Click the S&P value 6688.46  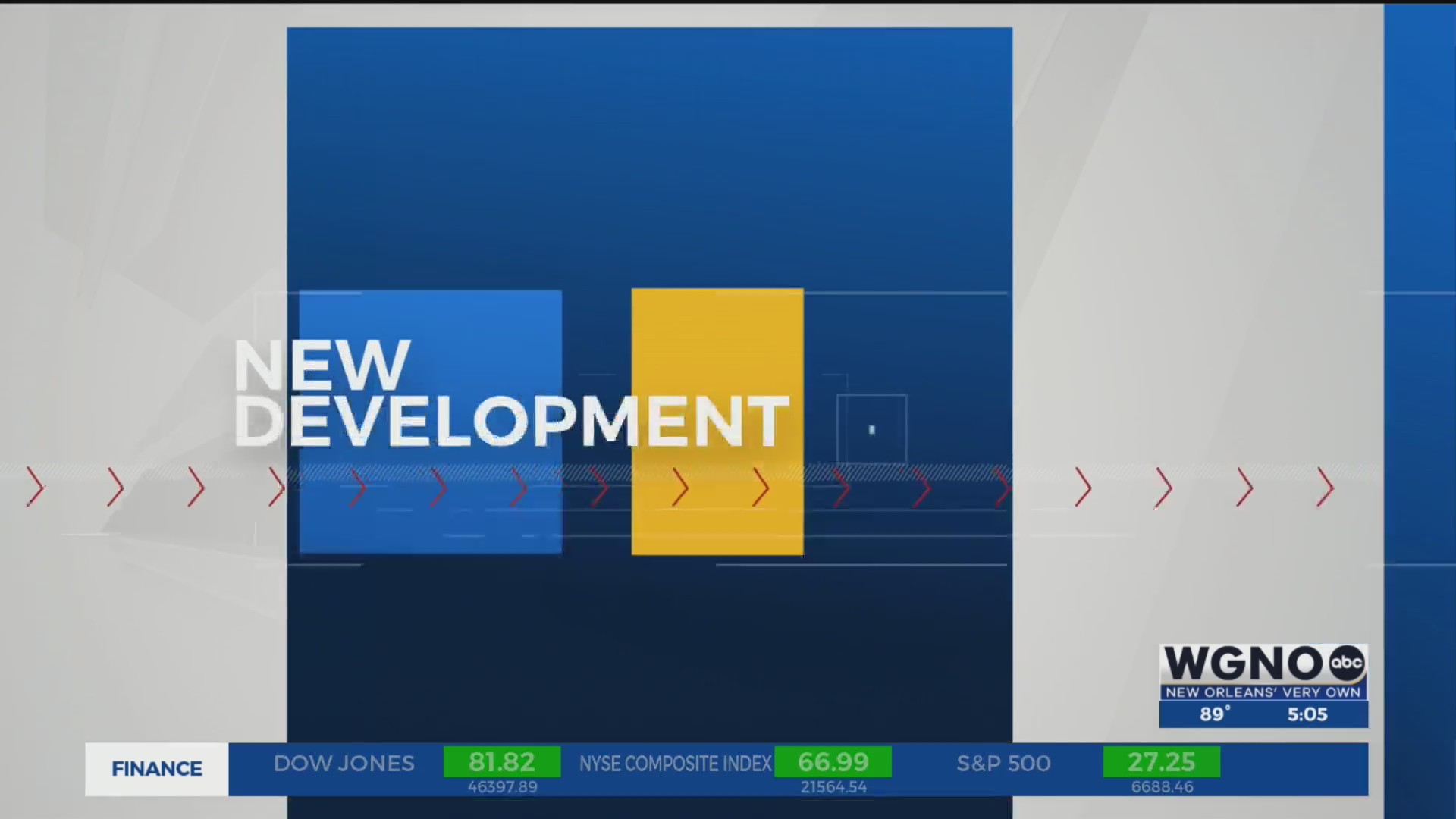tap(1162, 787)
